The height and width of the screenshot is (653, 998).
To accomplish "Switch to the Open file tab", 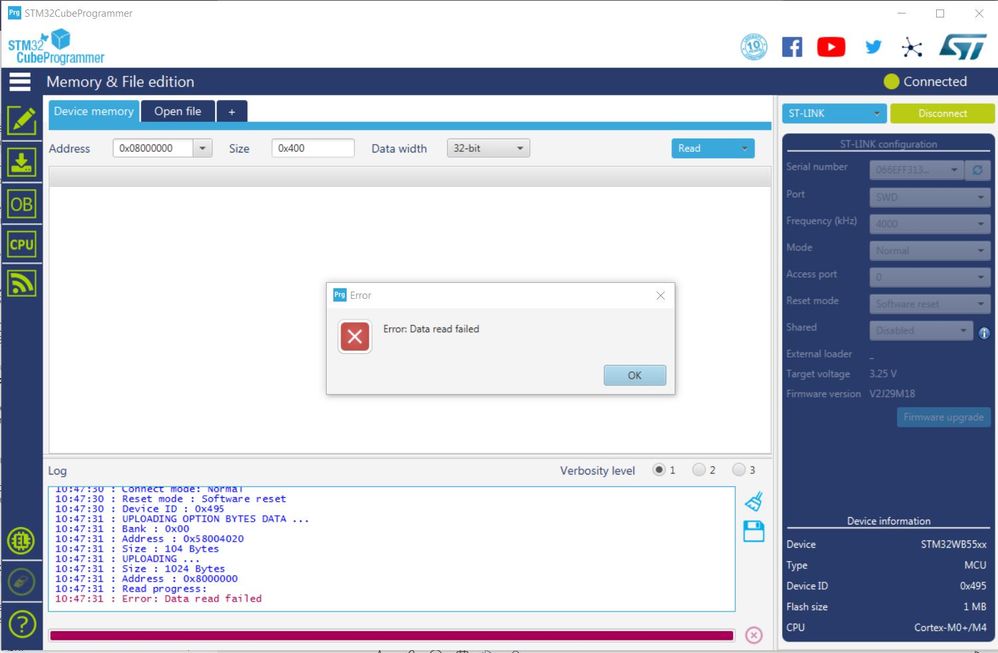I will [x=178, y=111].
